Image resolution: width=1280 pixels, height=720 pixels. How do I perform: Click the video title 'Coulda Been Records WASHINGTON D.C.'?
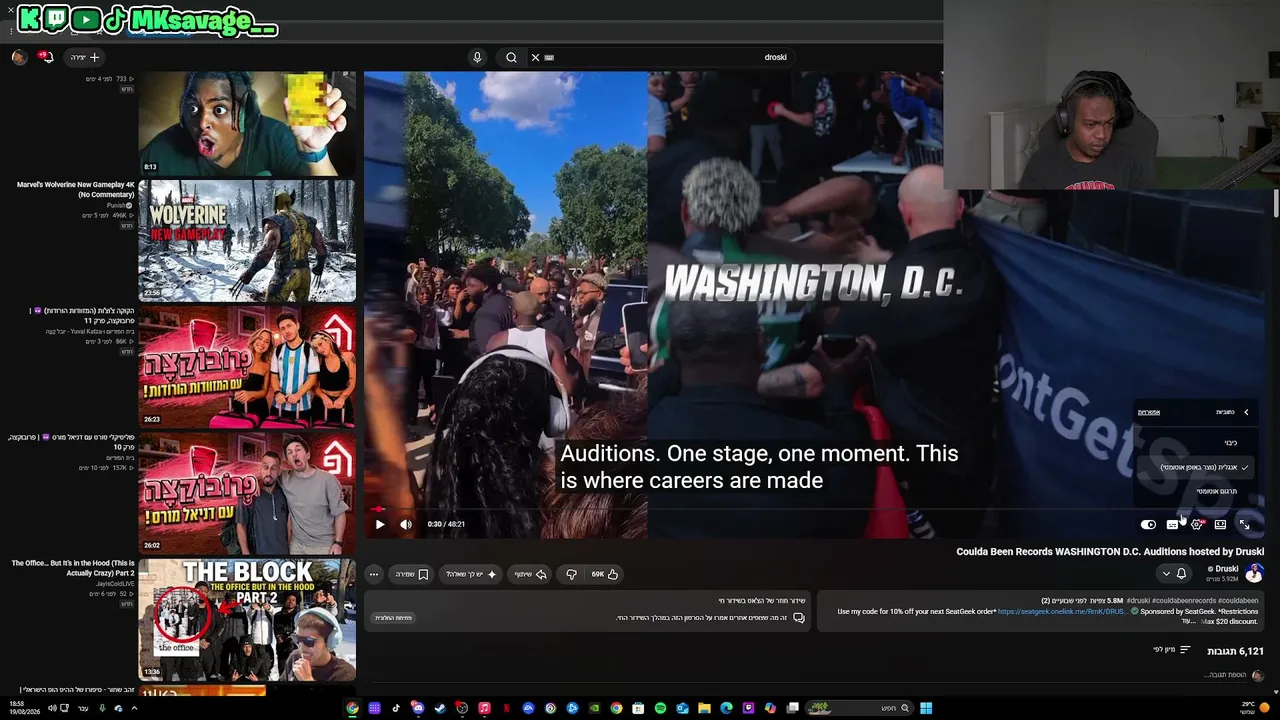point(1110,551)
